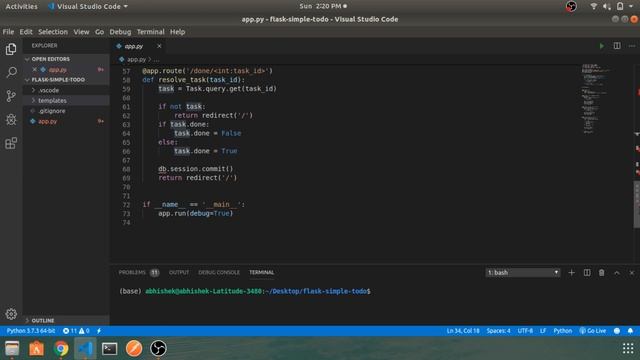Click the feedback smiley in status bar

pos(617,331)
